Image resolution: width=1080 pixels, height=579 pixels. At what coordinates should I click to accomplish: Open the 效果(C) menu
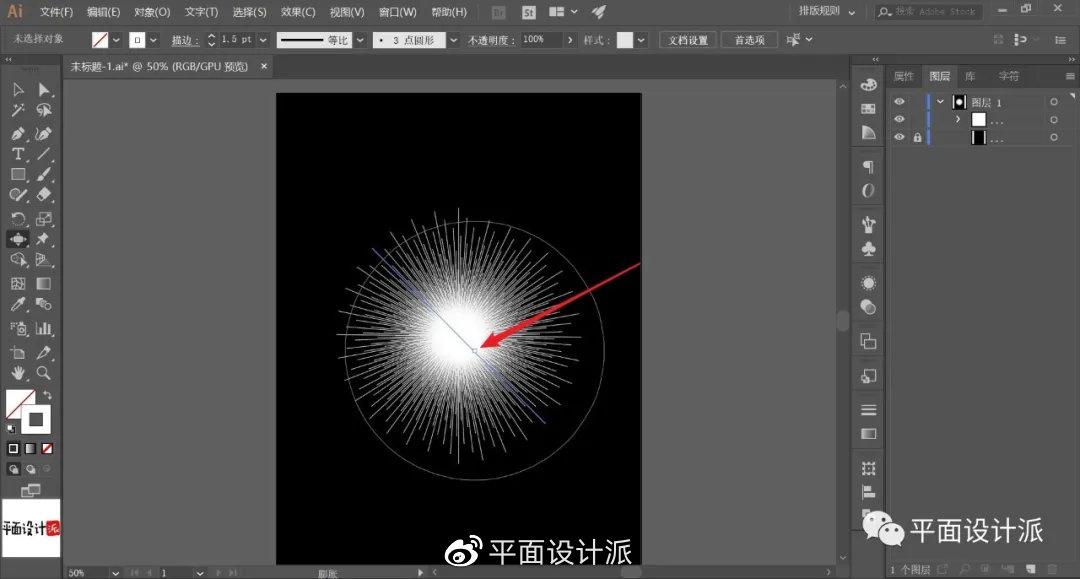click(x=298, y=12)
